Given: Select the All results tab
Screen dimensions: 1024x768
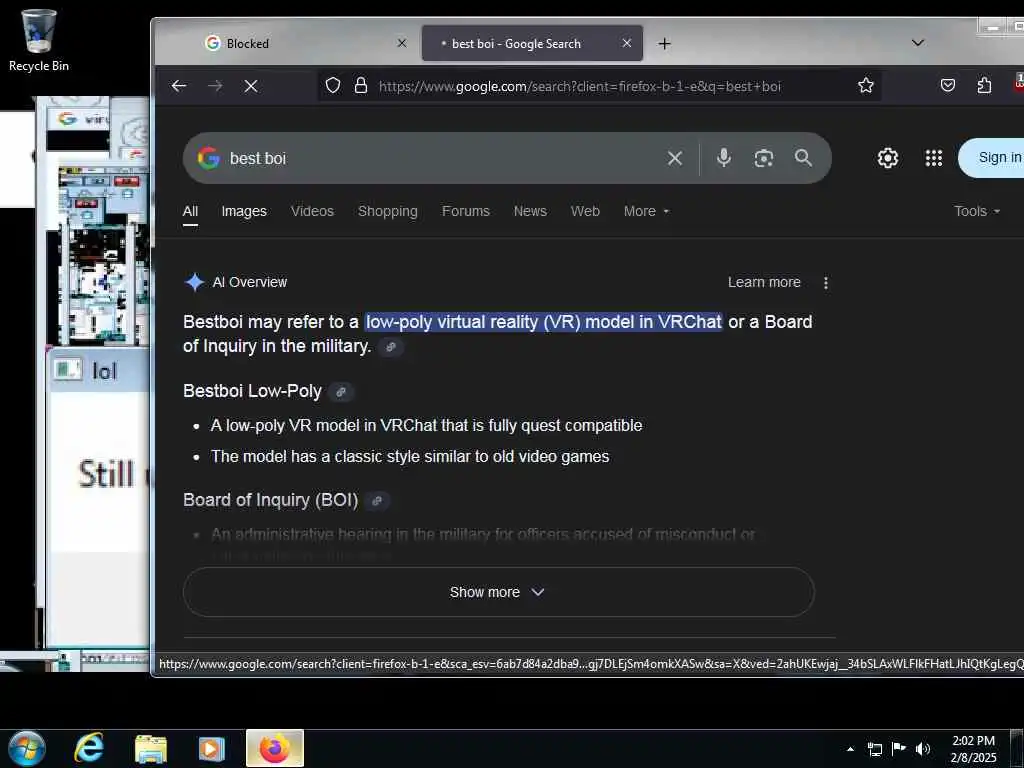Looking at the screenshot, I should pos(190,211).
